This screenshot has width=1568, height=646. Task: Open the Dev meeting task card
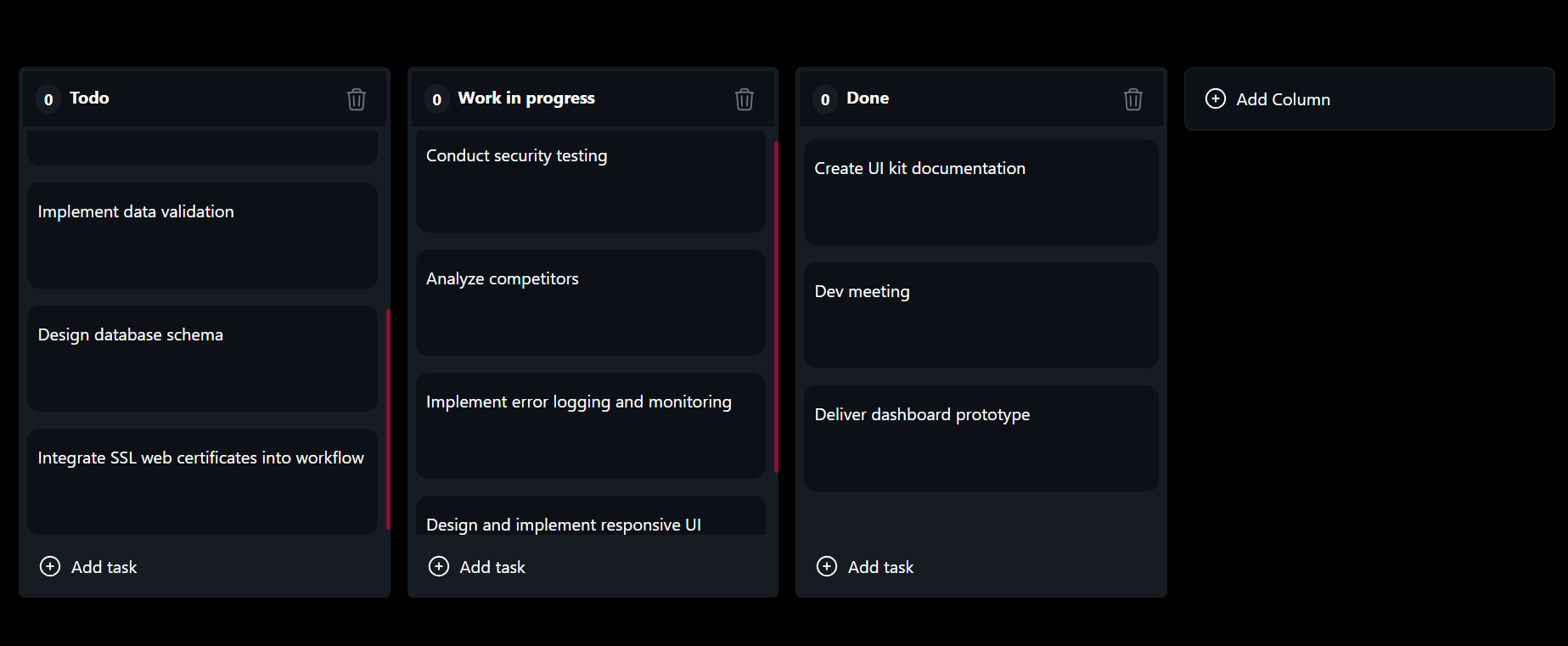click(981, 315)
